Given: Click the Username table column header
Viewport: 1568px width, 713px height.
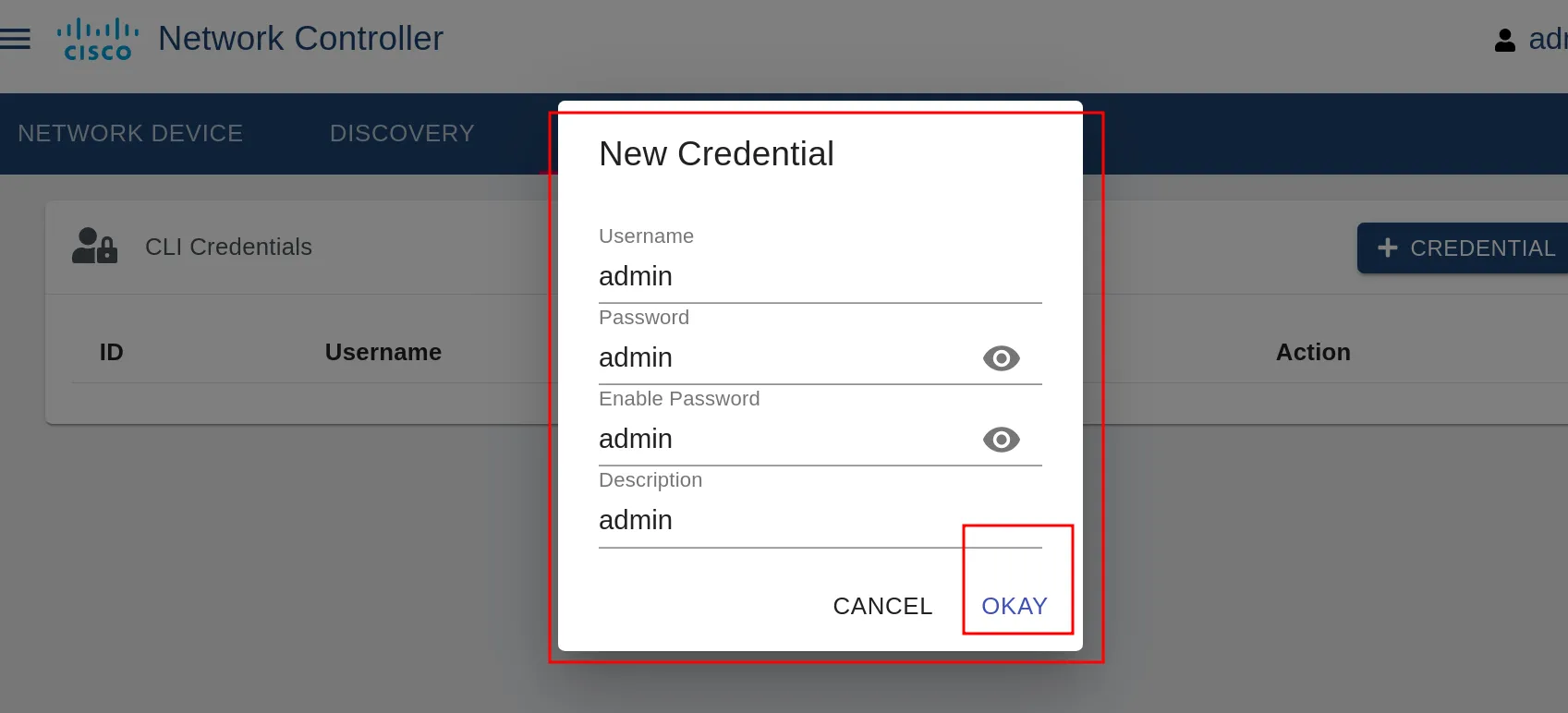Looking at the screenshot, I should [x=383, y=352].
